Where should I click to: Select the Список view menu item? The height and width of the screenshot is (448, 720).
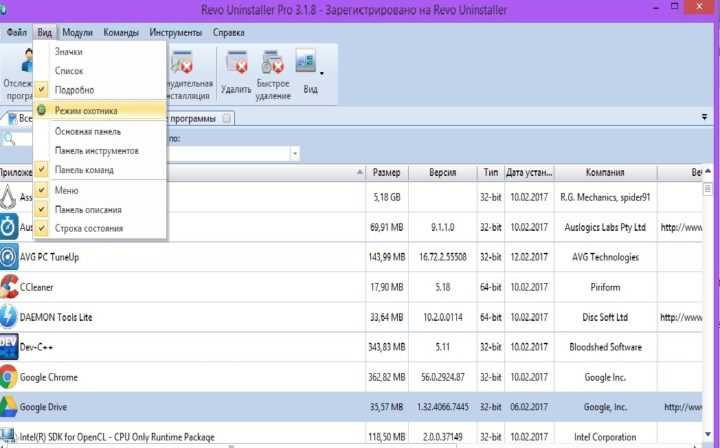[100, 71]
